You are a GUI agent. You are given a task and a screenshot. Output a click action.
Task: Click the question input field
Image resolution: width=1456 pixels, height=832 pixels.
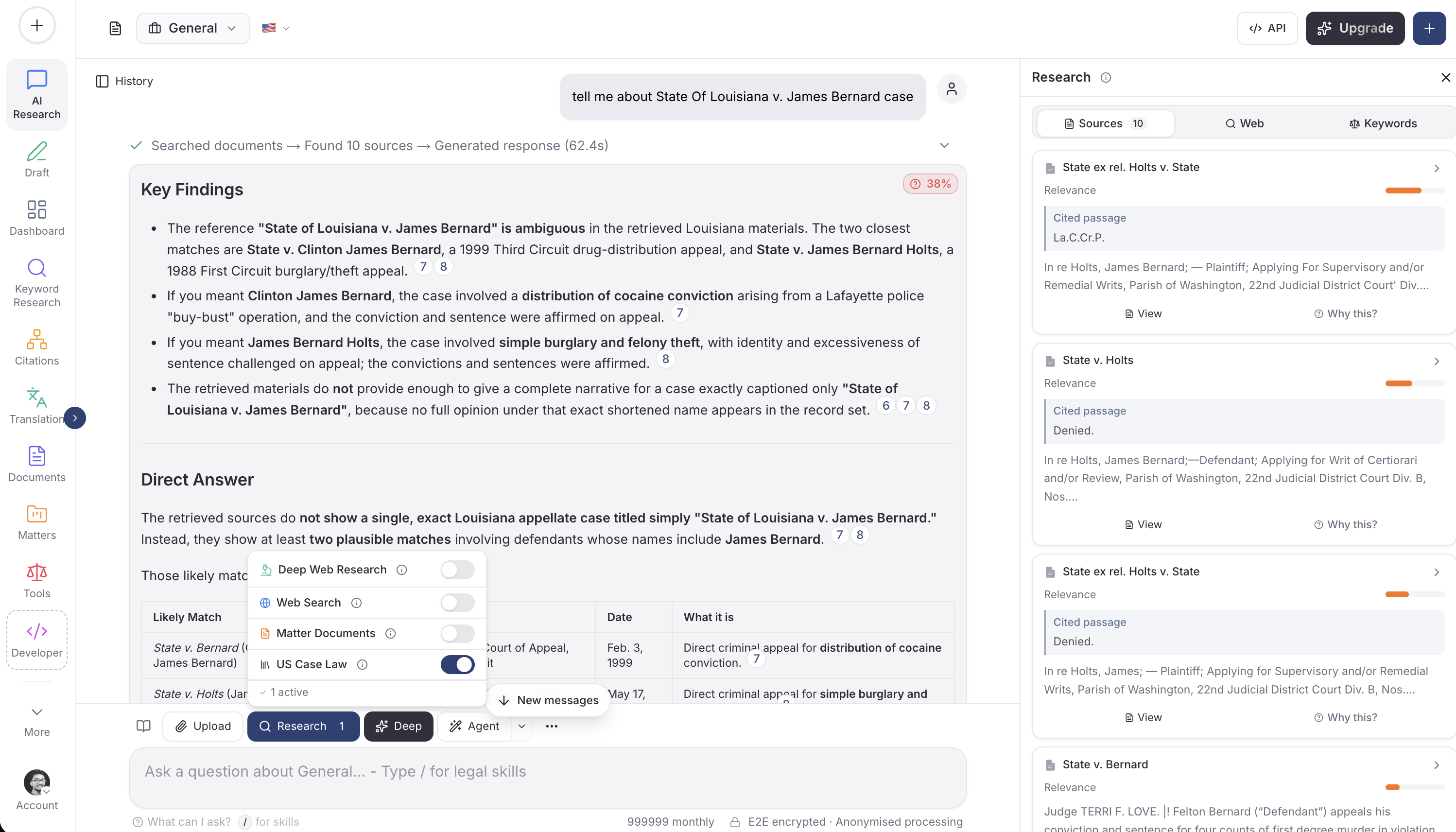[547, 771]
